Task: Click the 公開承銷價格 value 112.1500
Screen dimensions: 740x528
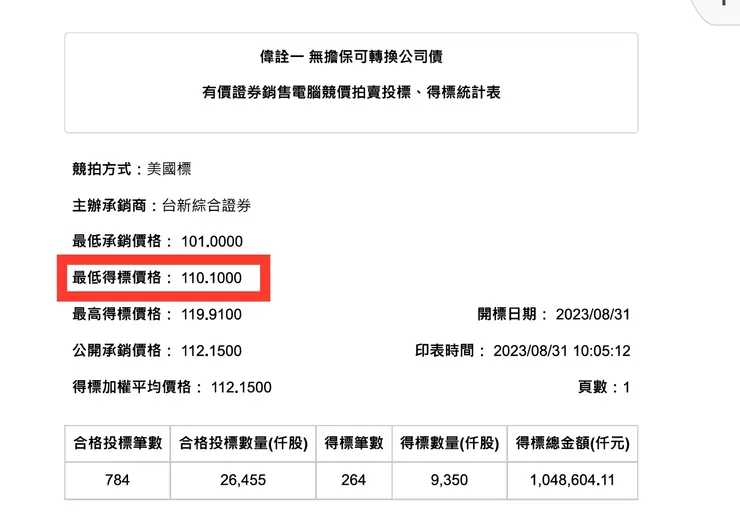Action: point(211,351)
